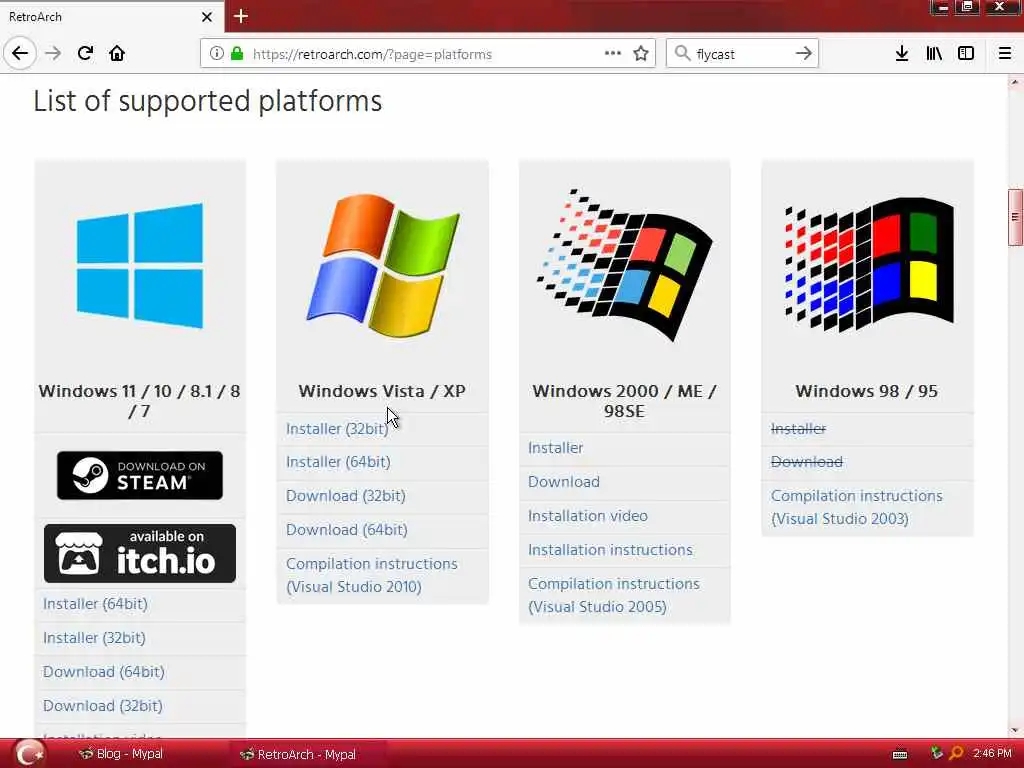Open Windows 11 Installer (32bit) link
The height and width of the screenshot is (768, 1024).
coord(94,638)
